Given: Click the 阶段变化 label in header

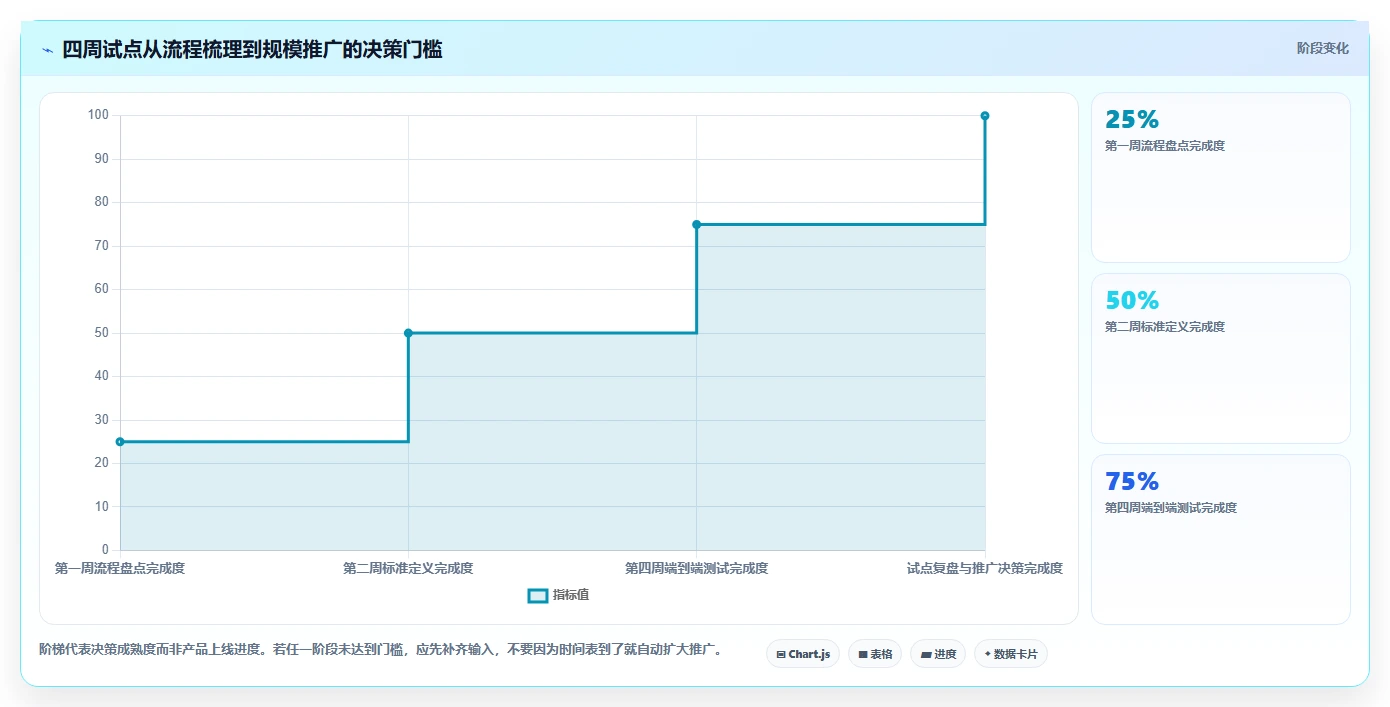Looking at the screenshot, I should [1323, 48].
